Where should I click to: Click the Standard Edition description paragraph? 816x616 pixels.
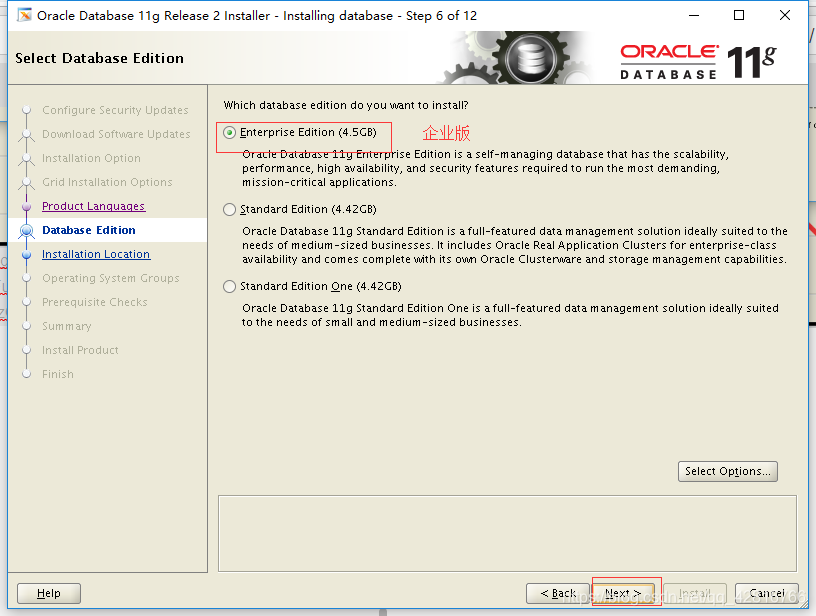point(515,245)
